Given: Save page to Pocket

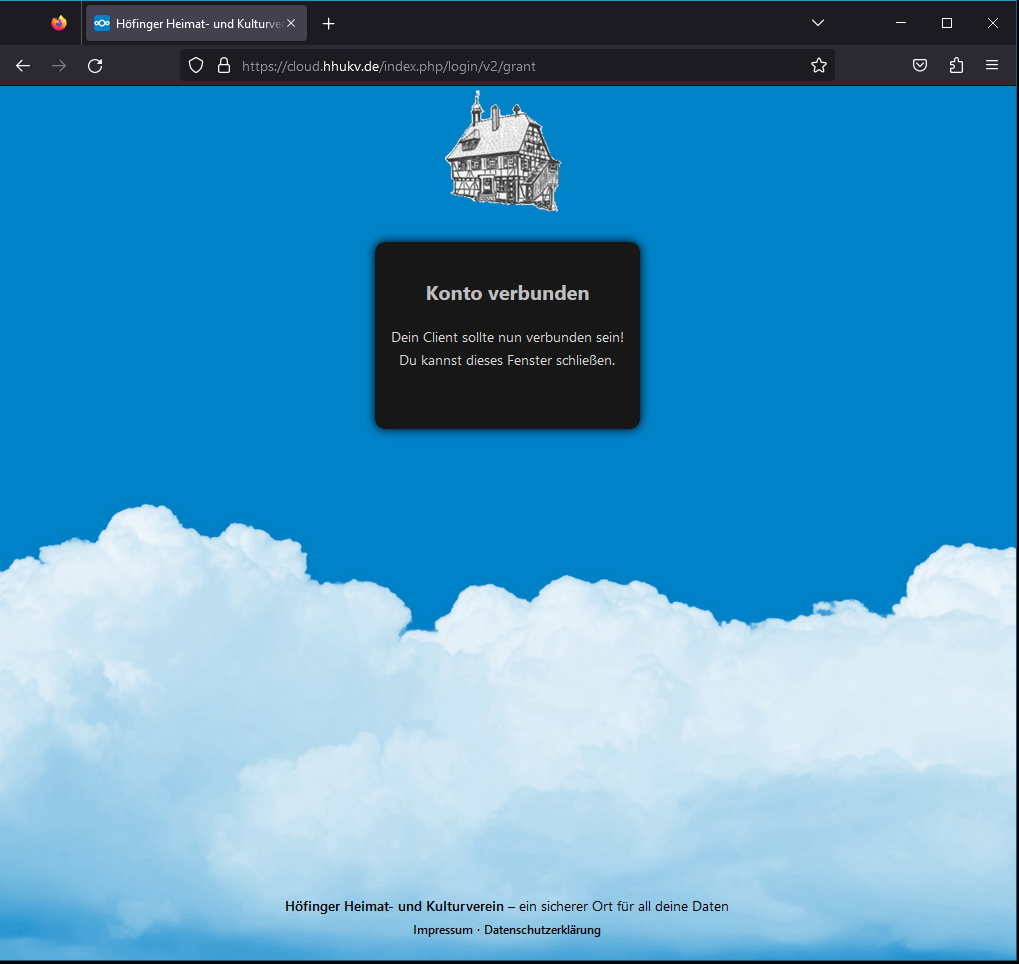Looking at the screenshot, I should 920,66.
